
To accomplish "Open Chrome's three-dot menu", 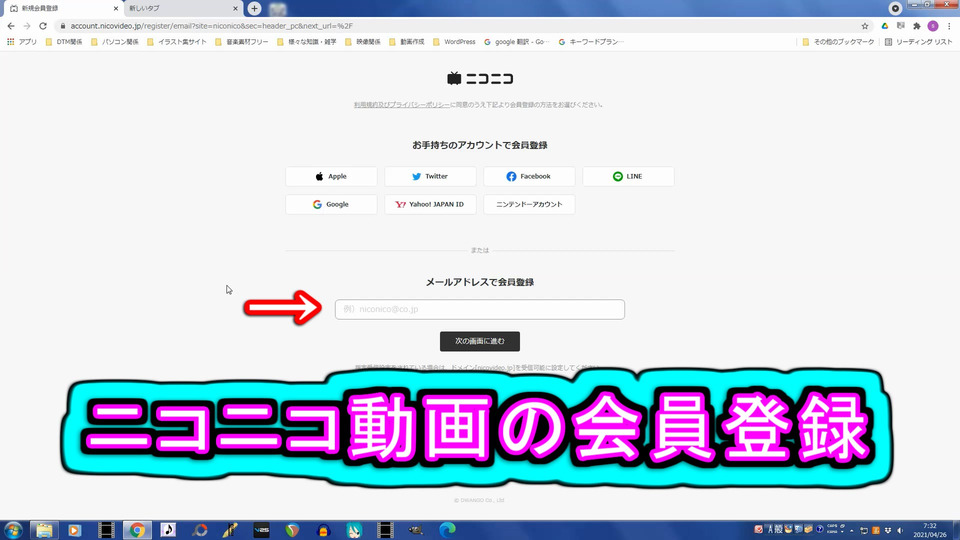I will 949,26.
